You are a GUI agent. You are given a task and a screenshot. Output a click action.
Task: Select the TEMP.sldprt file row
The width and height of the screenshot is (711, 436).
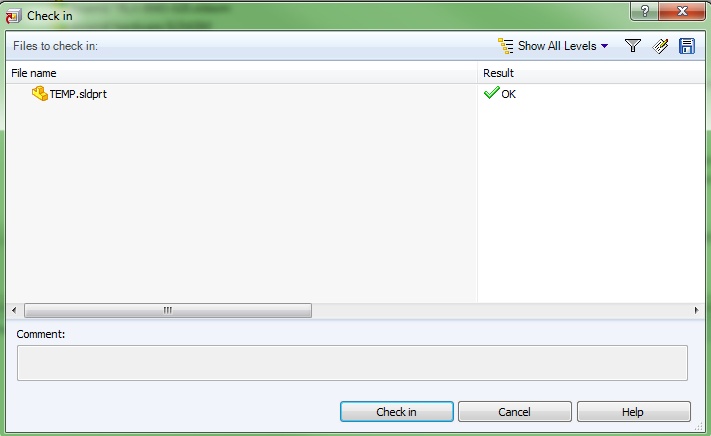point(356,94)
